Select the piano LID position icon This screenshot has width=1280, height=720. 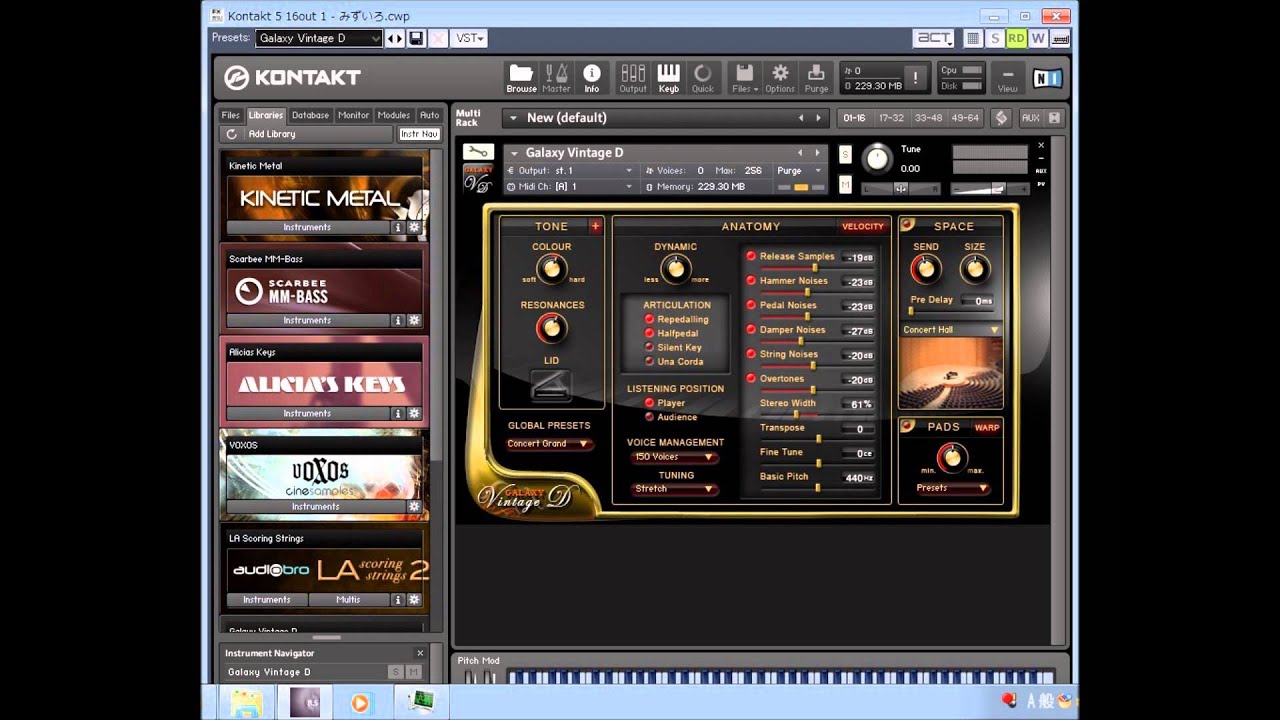[551, 384]
